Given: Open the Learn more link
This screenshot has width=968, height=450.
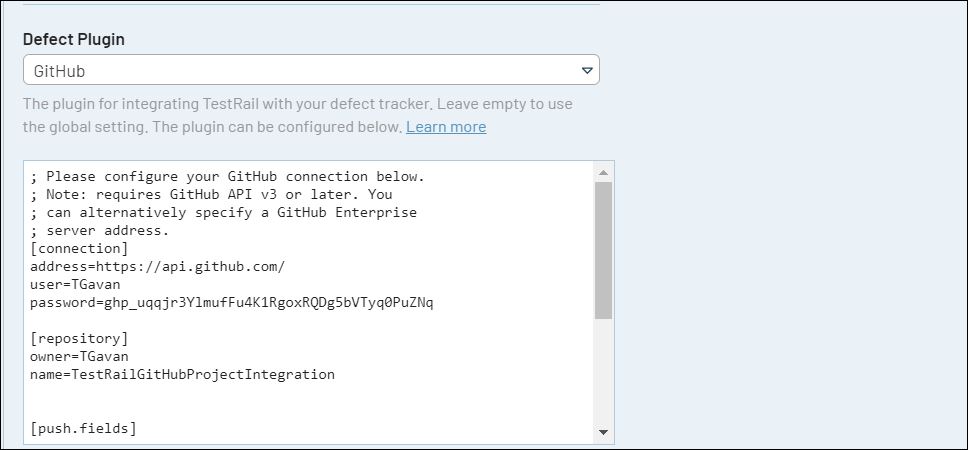Looking at the screenshot, I should [446, 127].
